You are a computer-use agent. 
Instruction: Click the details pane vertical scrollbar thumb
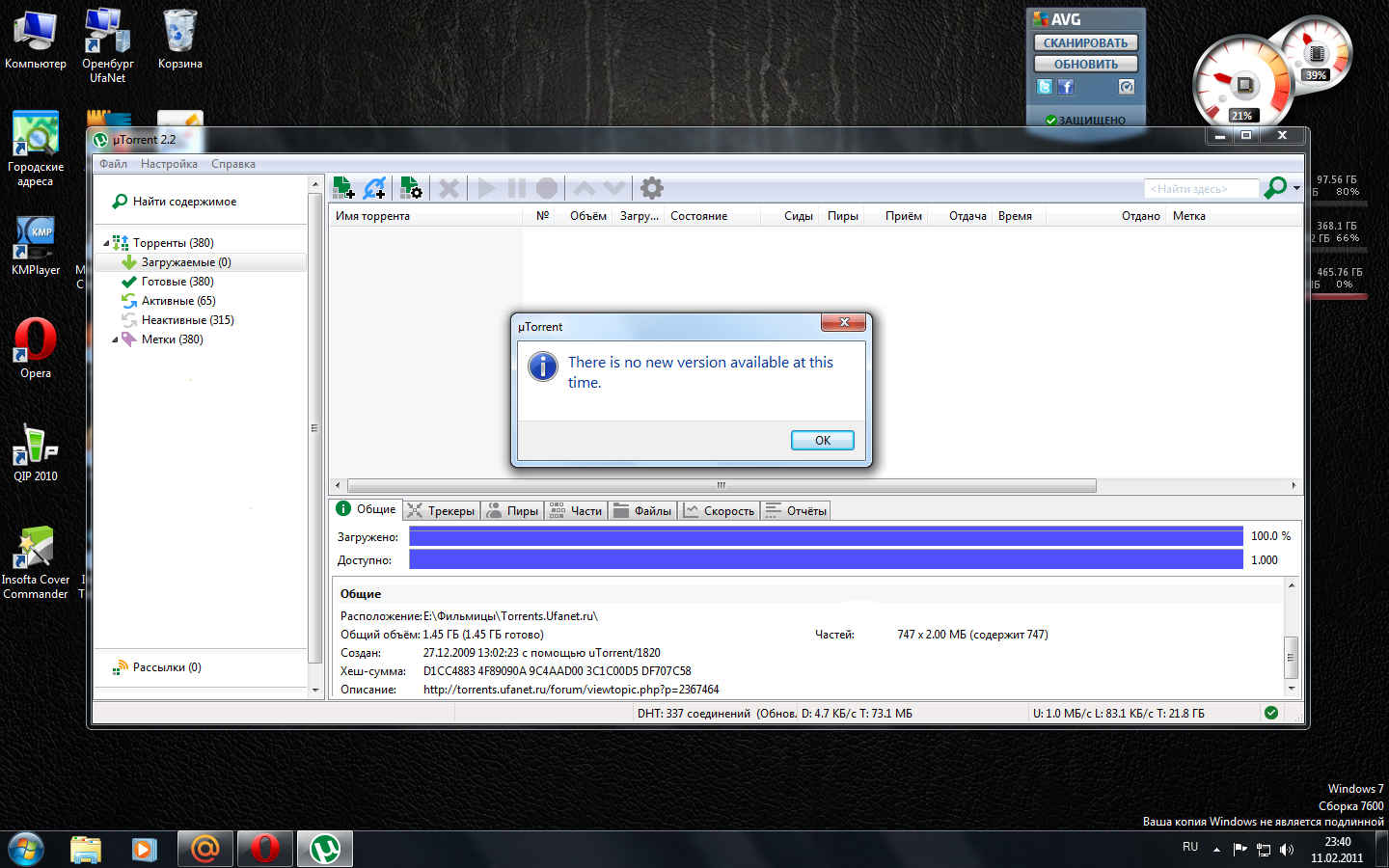(1291, 657)
